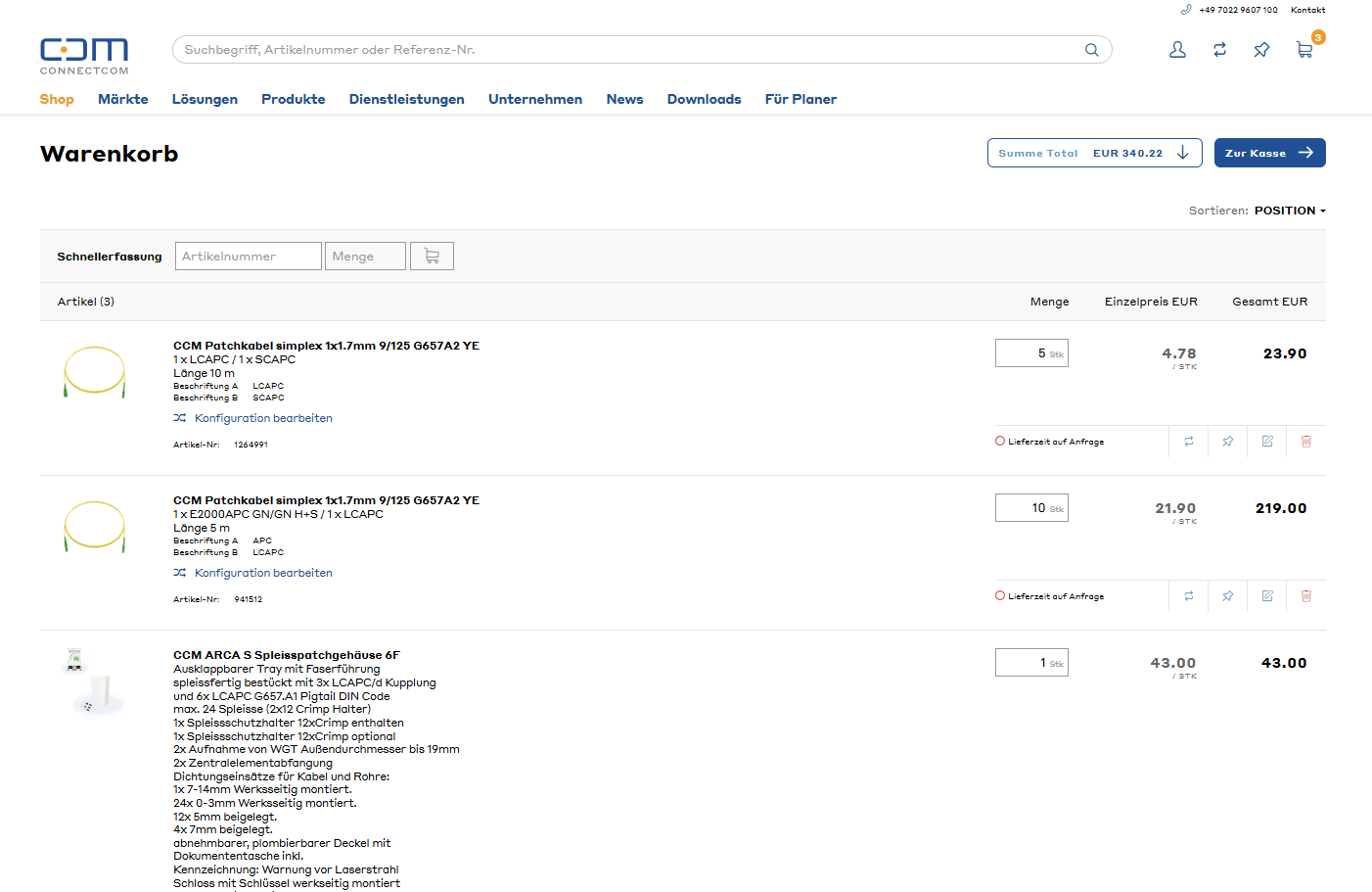
Task: Open second CCM Patchkabel product title (E2000APC)
Action: coord(326,500)
